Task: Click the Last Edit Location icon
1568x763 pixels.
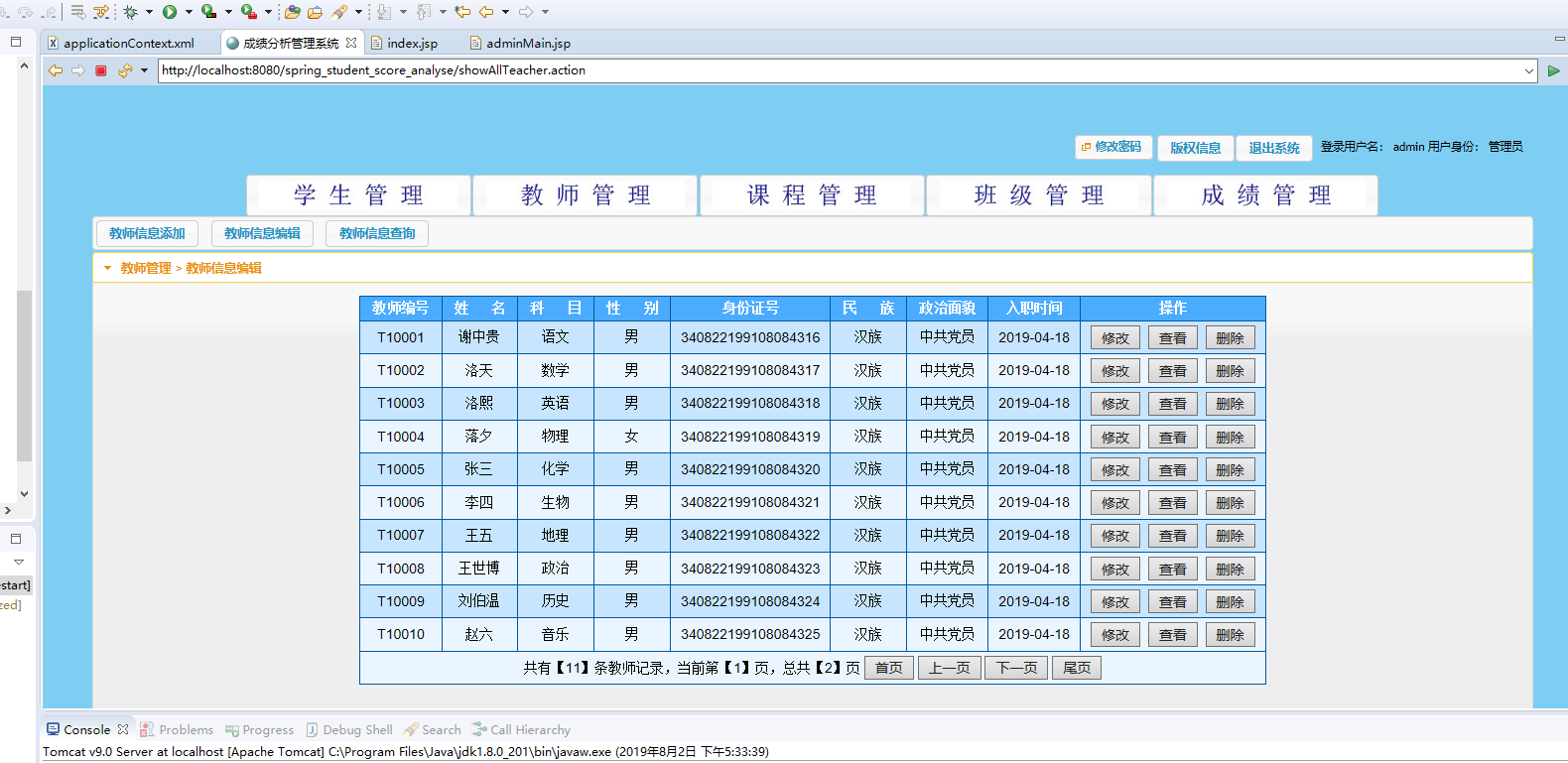Action: pyautogui.click(x=462, y=12)
